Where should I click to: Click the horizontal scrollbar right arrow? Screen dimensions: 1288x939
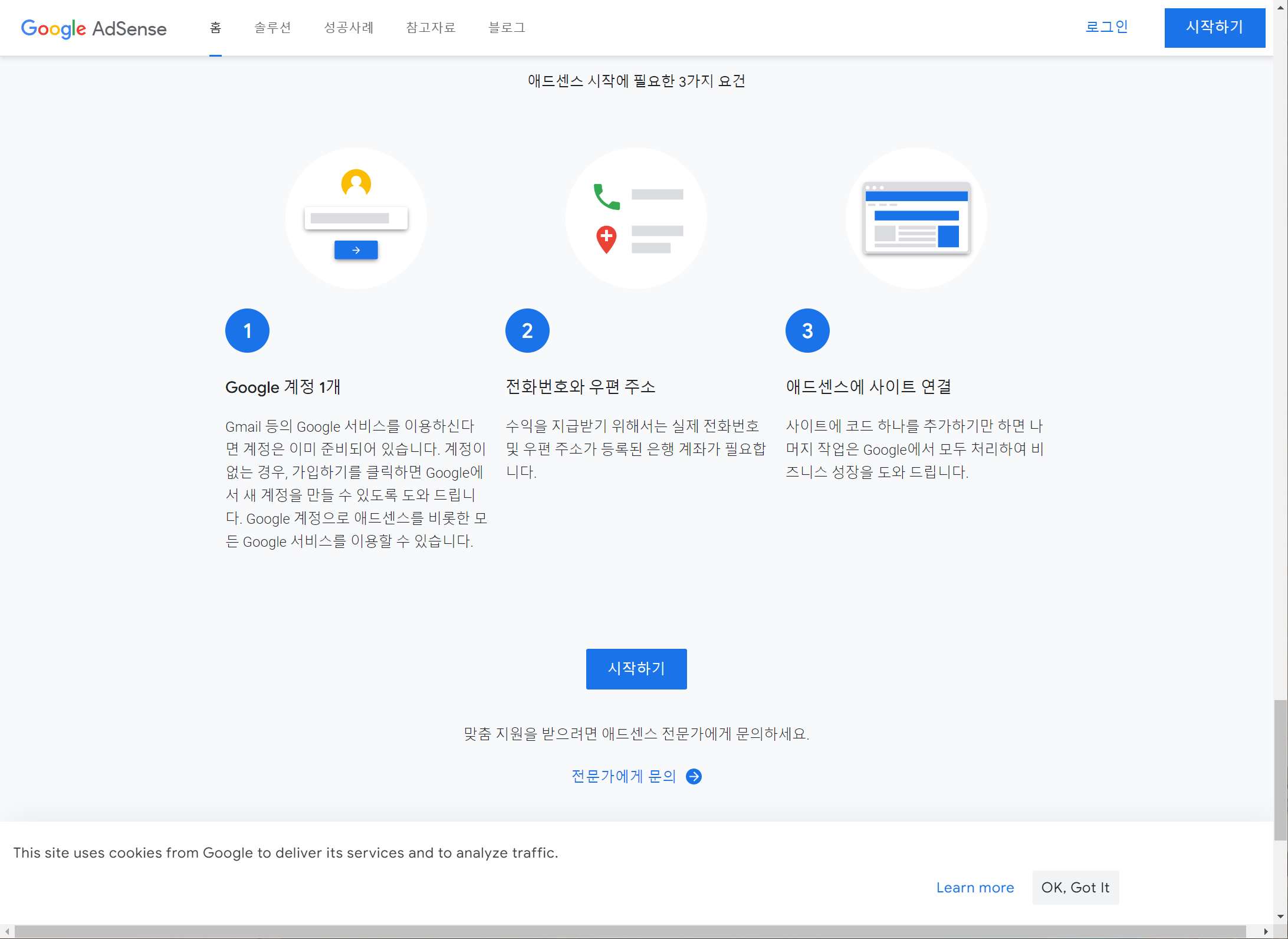tap(1266, 932)
